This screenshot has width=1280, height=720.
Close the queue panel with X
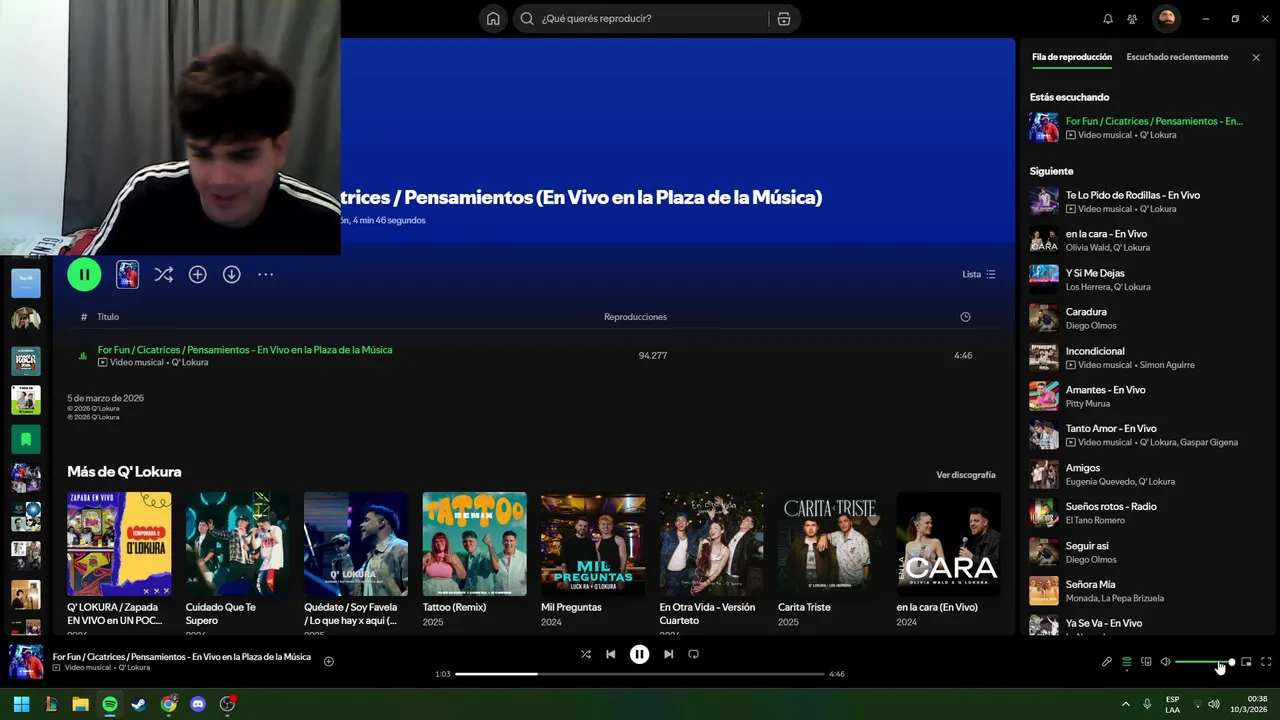coord(1256,57)
